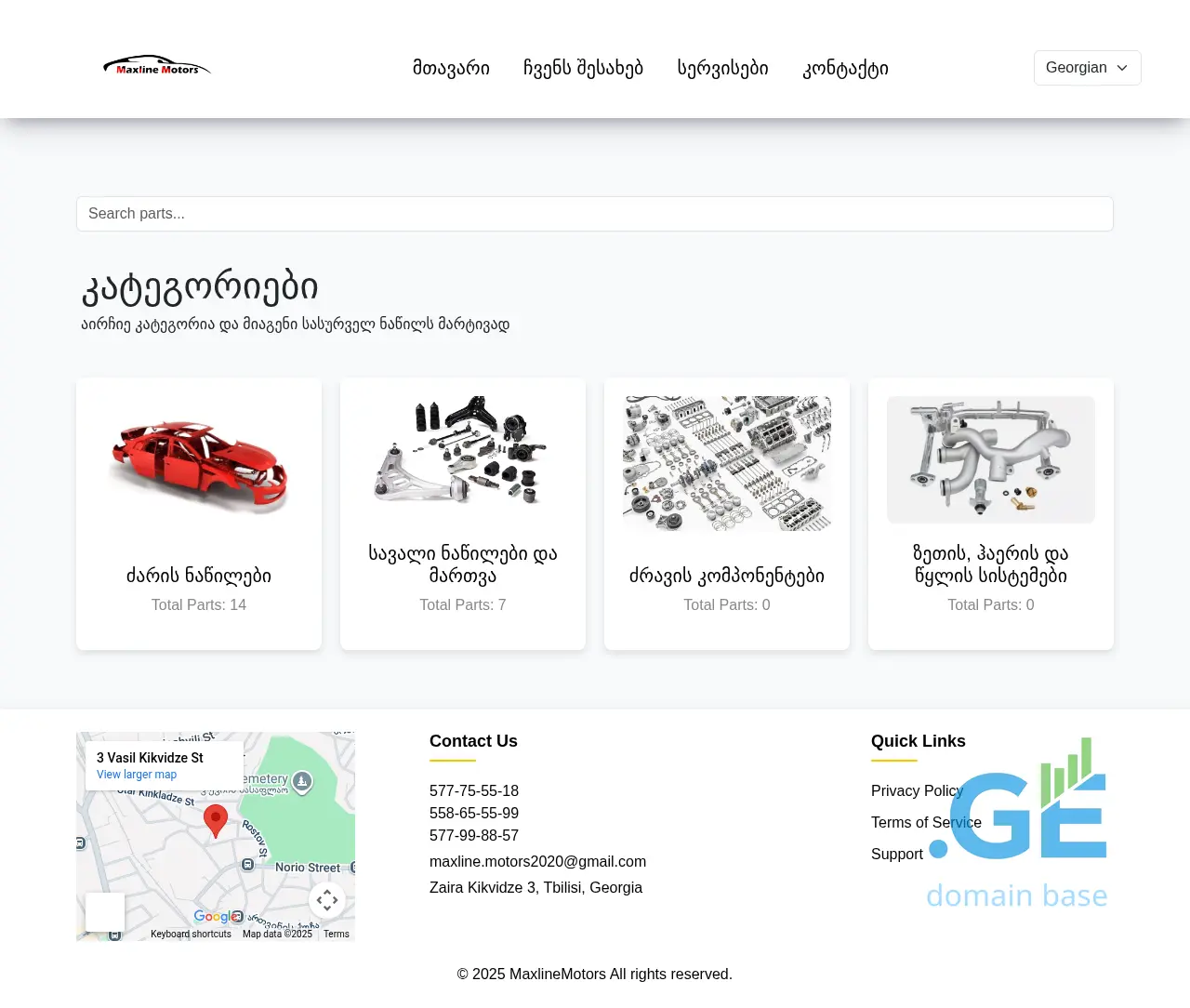Open map camera controls compass button
The height and width of the screenshot is (1008, 1190).
click(327, 900)
